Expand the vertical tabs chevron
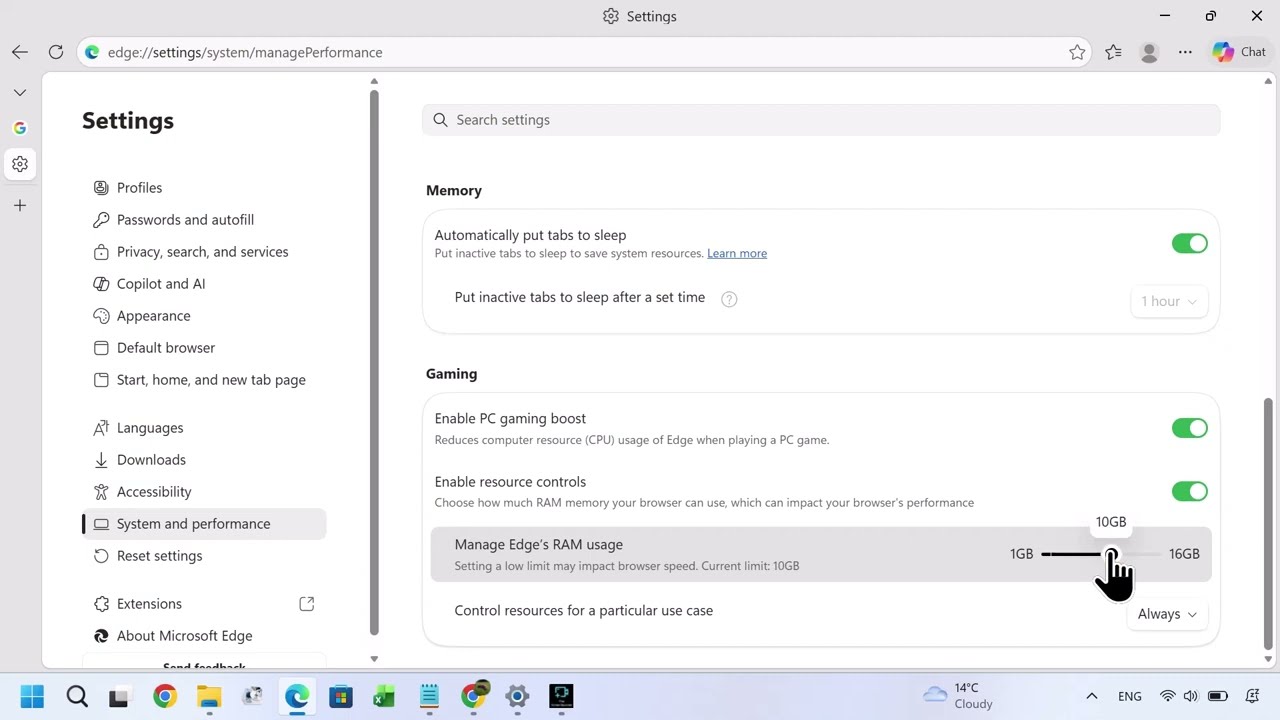 pos(20,92)
